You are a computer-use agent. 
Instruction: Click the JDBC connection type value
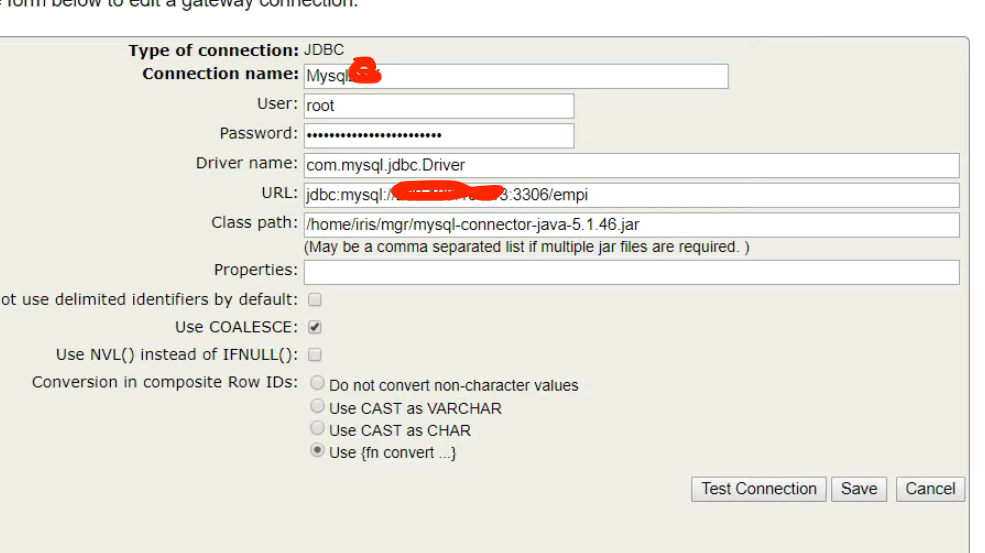[x=324, y=49]
